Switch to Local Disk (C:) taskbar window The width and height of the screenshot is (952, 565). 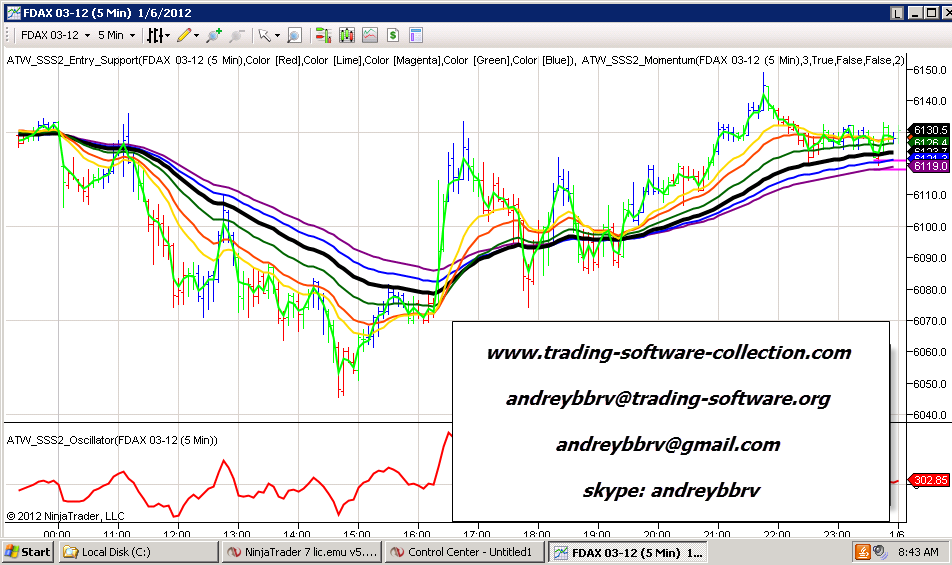coord(138,551)
